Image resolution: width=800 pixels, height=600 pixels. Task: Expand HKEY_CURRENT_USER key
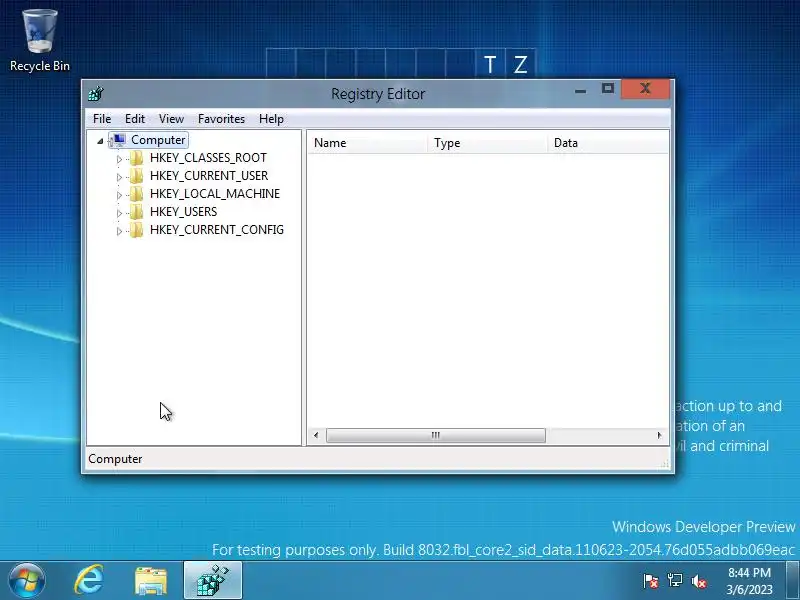coord(119,177)
